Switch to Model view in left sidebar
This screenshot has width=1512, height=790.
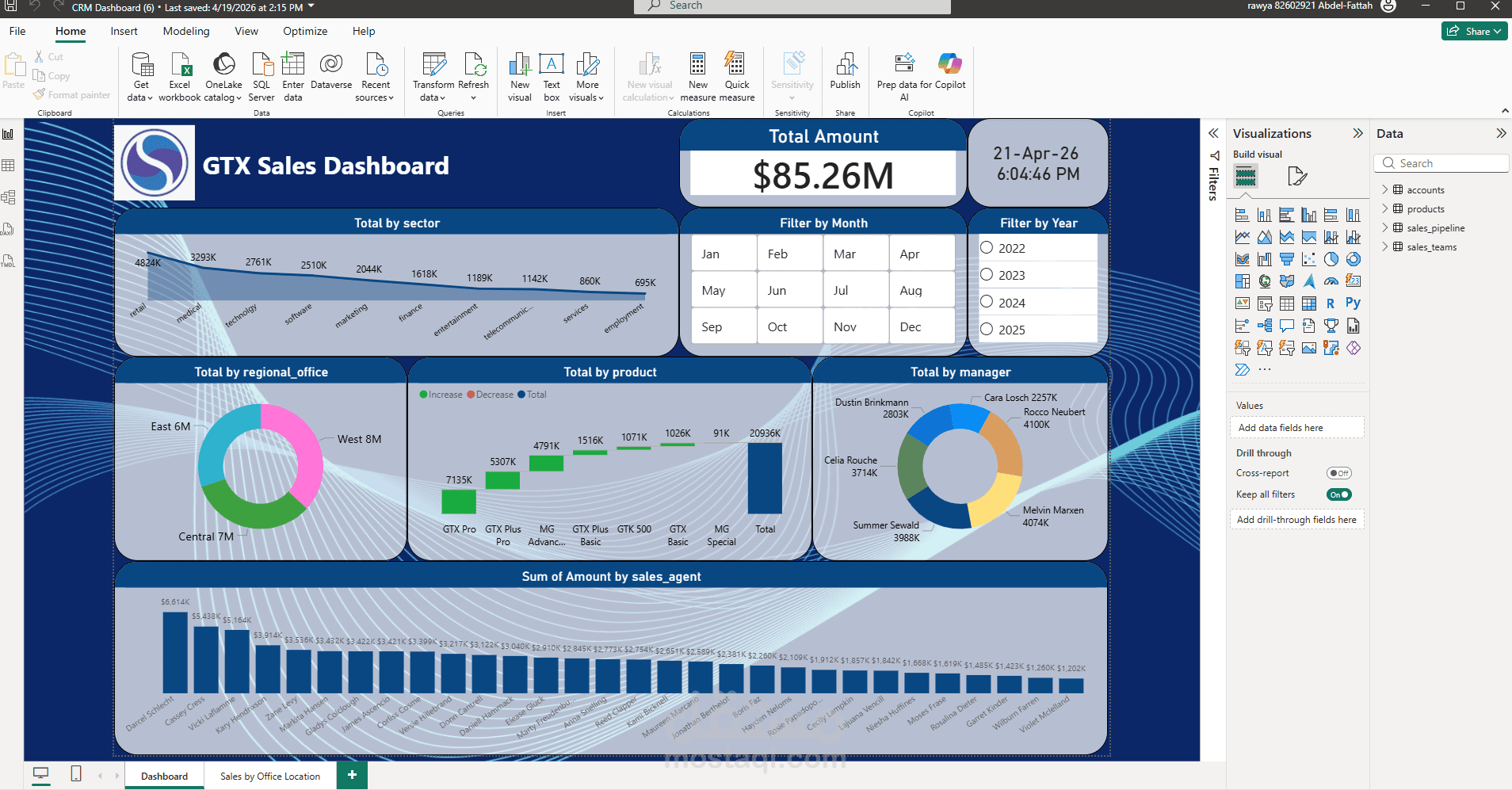point(9,197)
